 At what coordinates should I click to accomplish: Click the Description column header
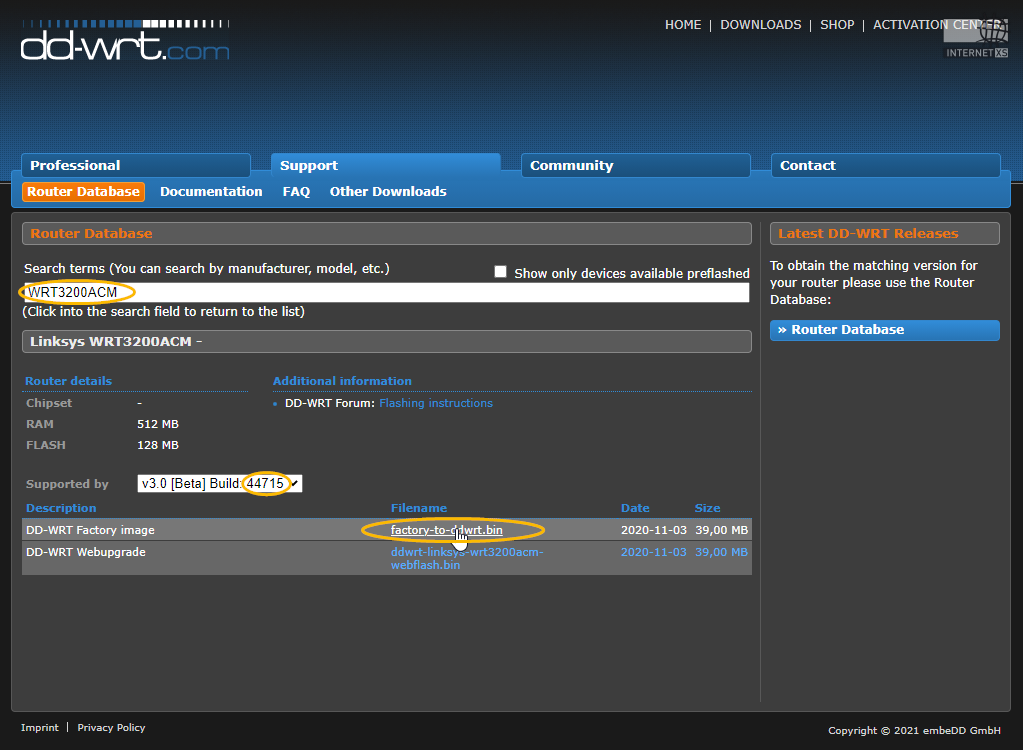(61, 508)
